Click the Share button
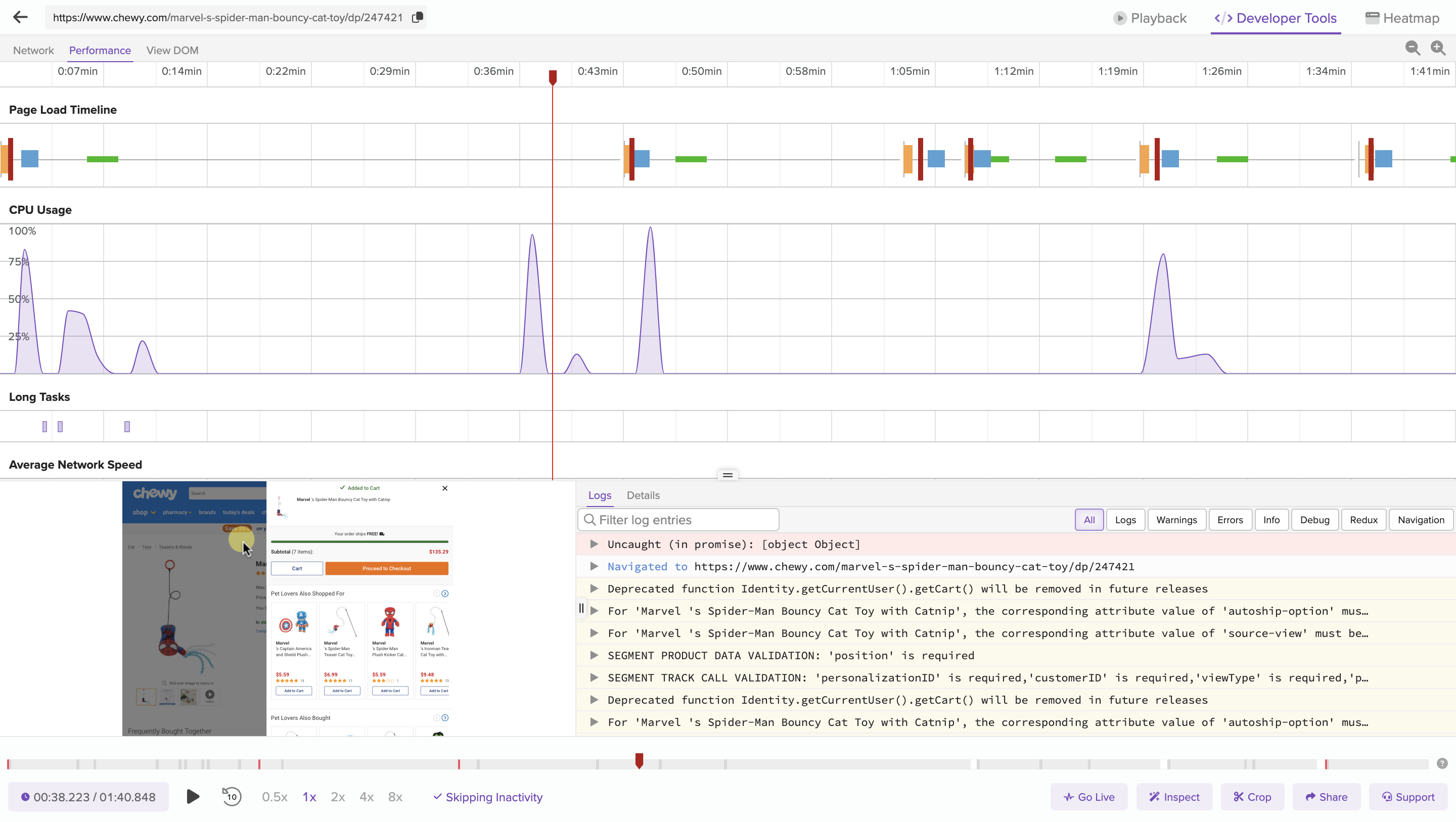 [x=1326, y=797]
